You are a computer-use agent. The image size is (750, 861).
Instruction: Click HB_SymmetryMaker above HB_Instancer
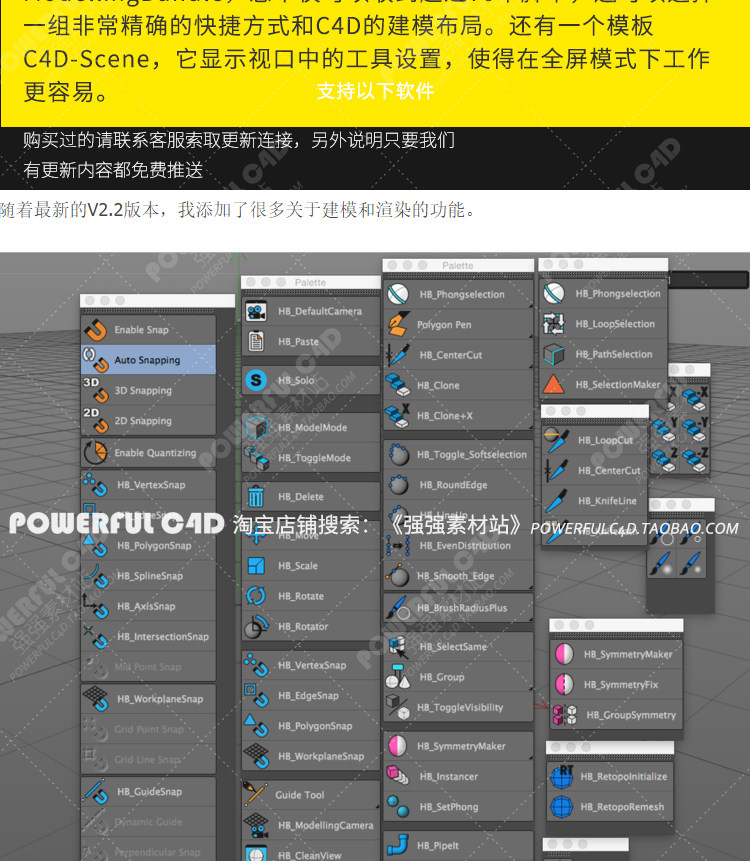pyautogui.click(x=458, y=746)
